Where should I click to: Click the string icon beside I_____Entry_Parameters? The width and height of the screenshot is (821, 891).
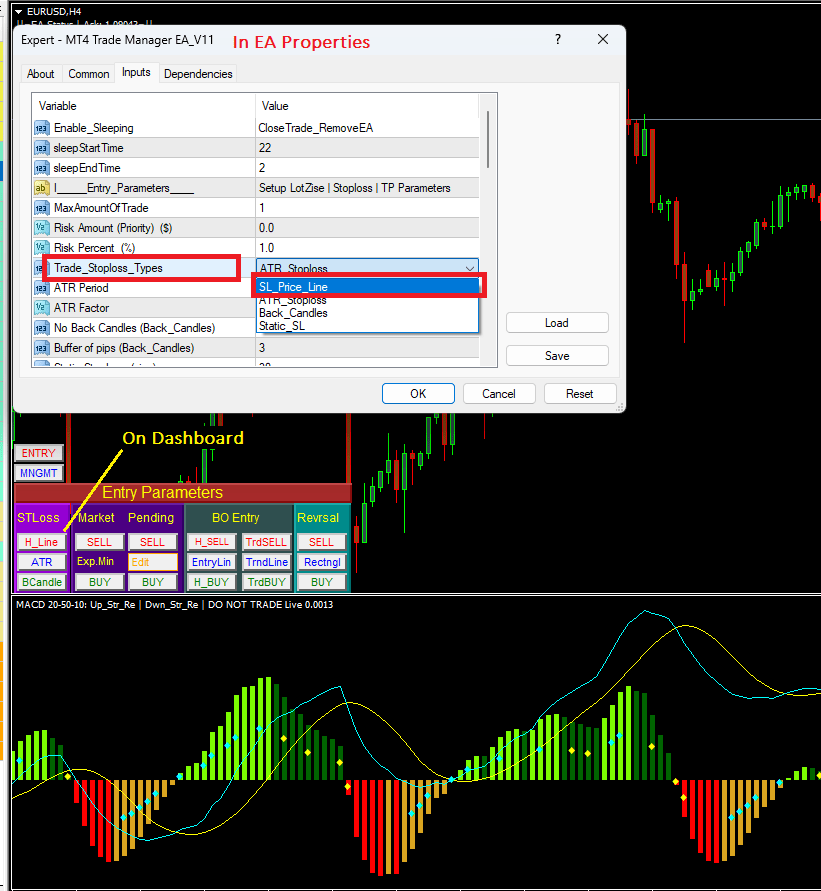(42, 188)
